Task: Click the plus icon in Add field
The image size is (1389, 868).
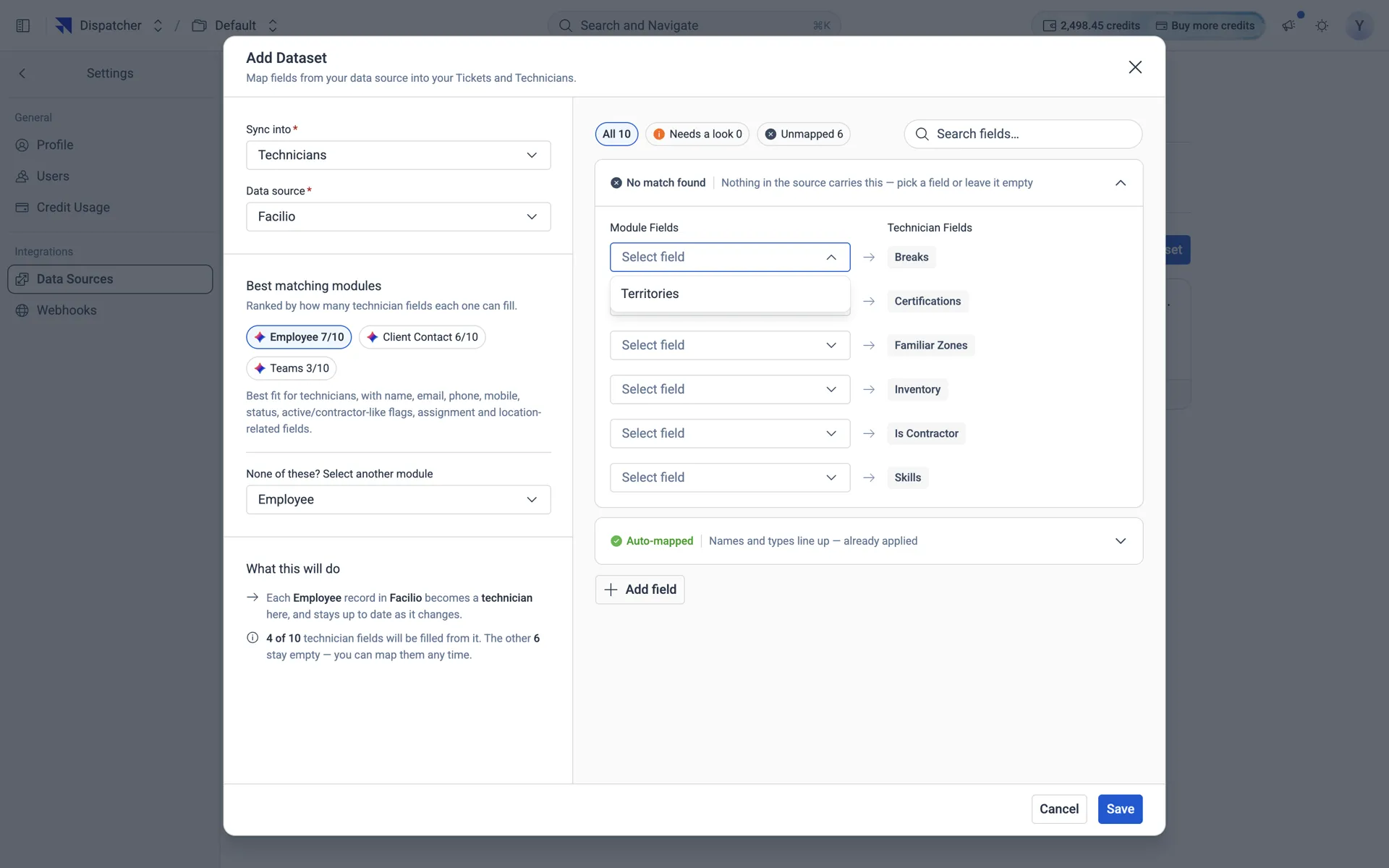Action: click(611, 590)
